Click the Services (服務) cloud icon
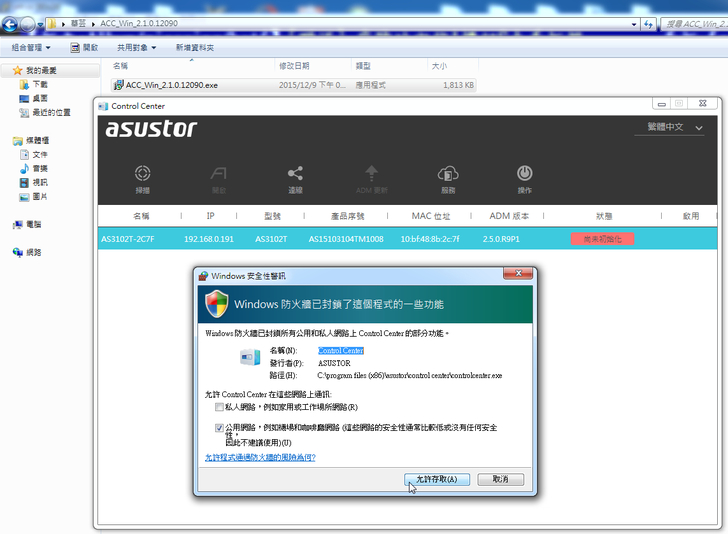The image size is (728, 534). (x=448, y=174)
